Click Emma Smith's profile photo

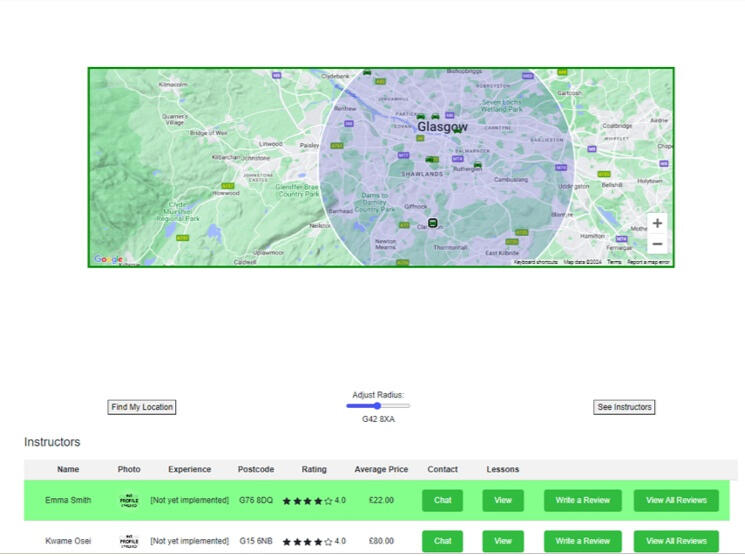129,500
